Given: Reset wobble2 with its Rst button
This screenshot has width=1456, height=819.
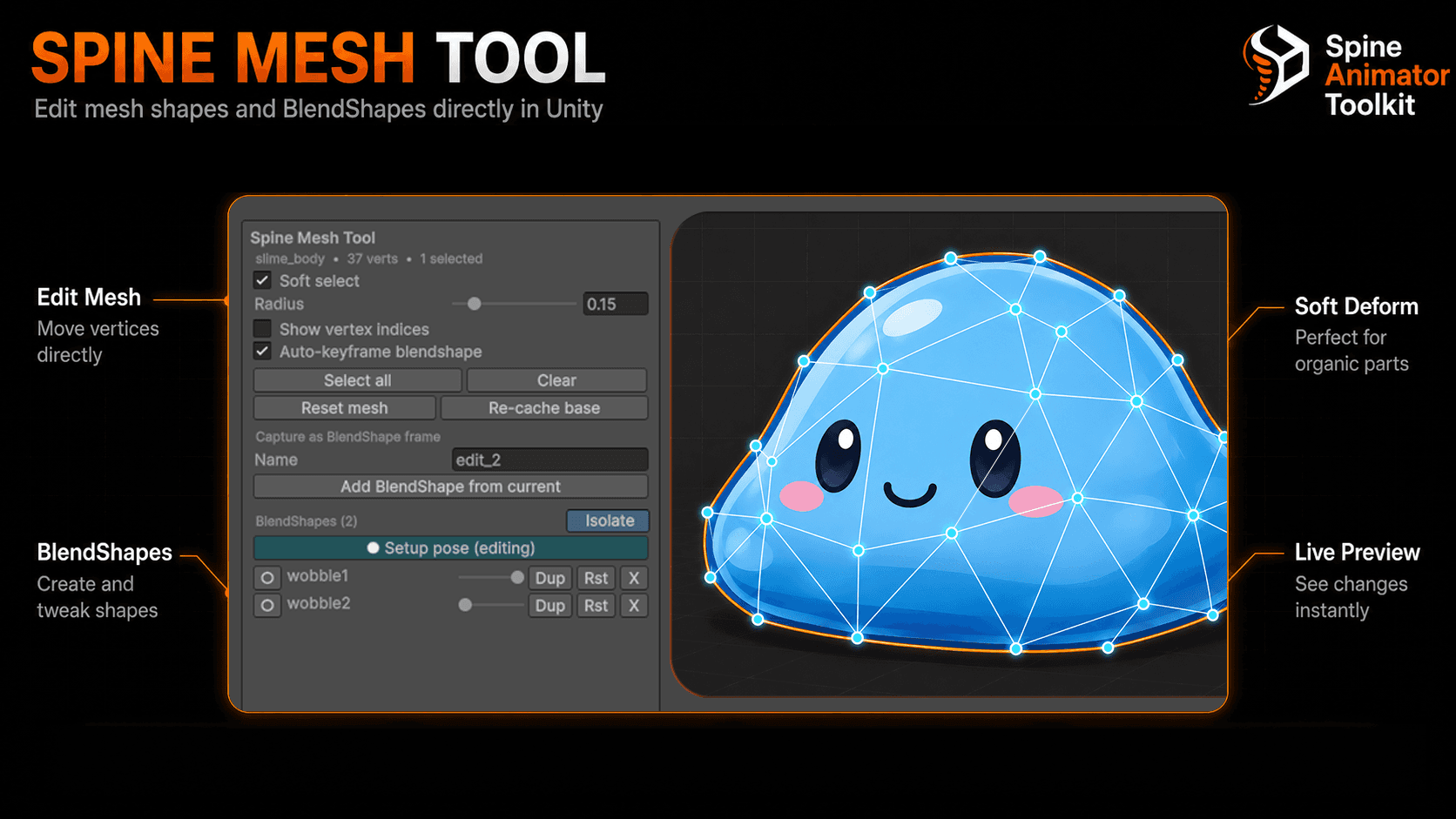Looking at the screenshot, I should click(x=596, y=606).
